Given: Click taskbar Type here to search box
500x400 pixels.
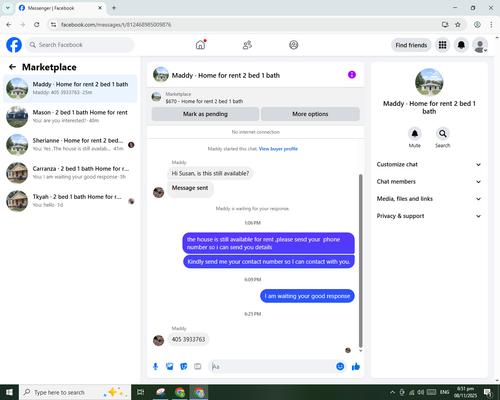Looking at the screenshot, I should [75, 392].
